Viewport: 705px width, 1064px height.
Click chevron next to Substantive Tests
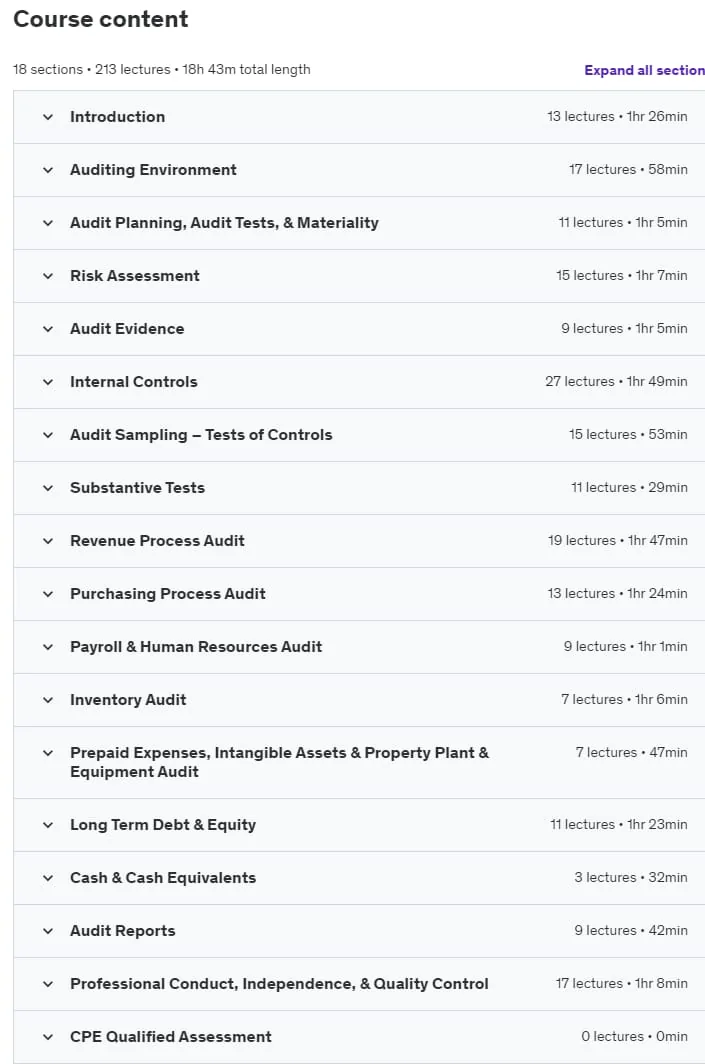coord(48,487)
